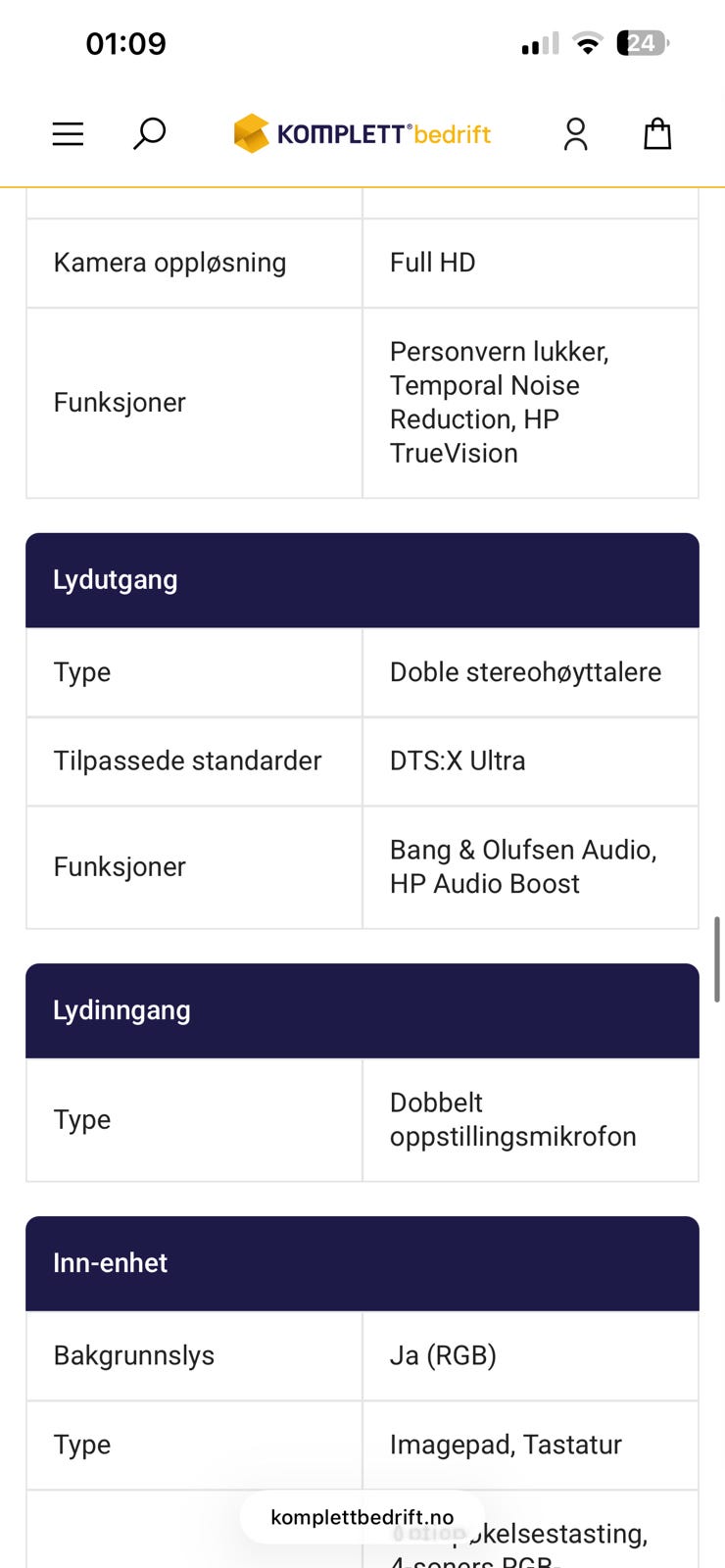Tap the komplettbedrift.no address pill
The width and height of the screenshot is (725, 1568).
(x=362, y=1517)
